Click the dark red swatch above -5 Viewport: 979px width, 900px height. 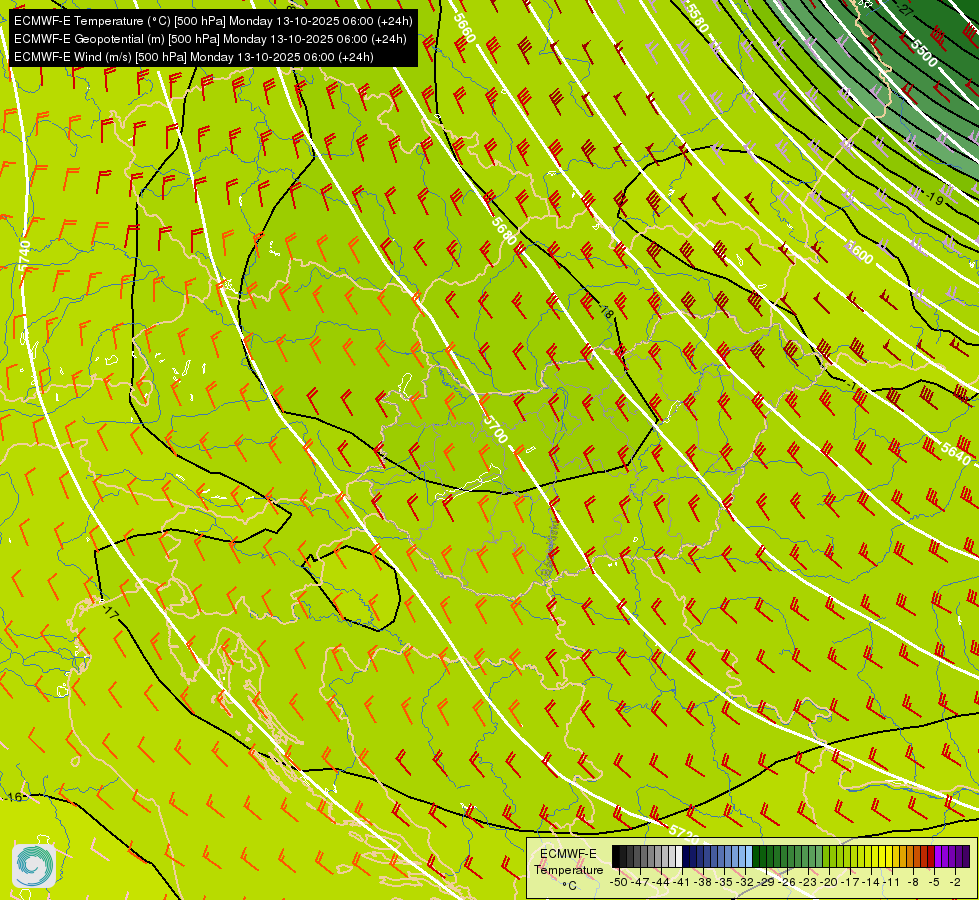coord(931,856)
